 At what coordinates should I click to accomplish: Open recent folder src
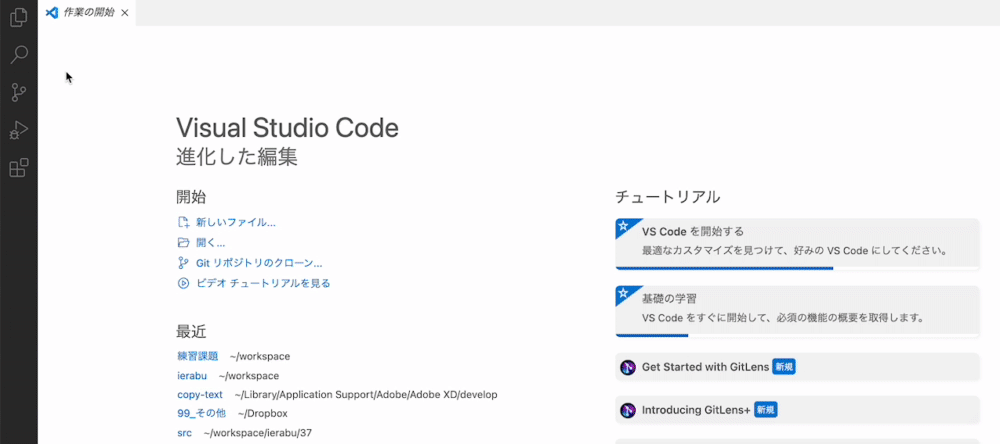tap(184, 433)
